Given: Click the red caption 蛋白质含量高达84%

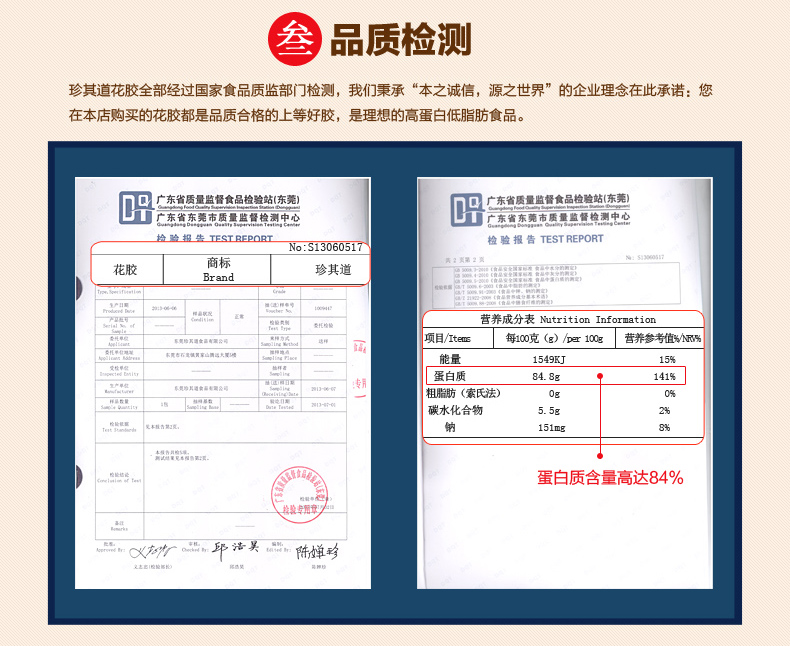Looking at the screenshot, I should (610, 478).
